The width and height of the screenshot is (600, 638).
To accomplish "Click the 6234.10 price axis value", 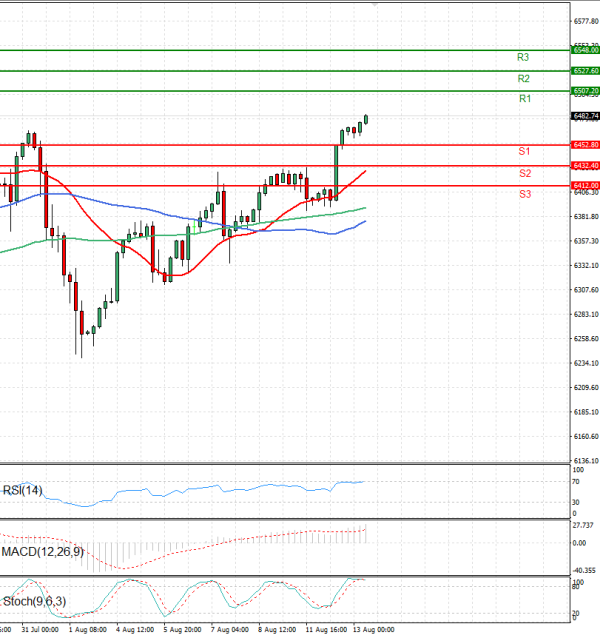I will pos(586,363).
